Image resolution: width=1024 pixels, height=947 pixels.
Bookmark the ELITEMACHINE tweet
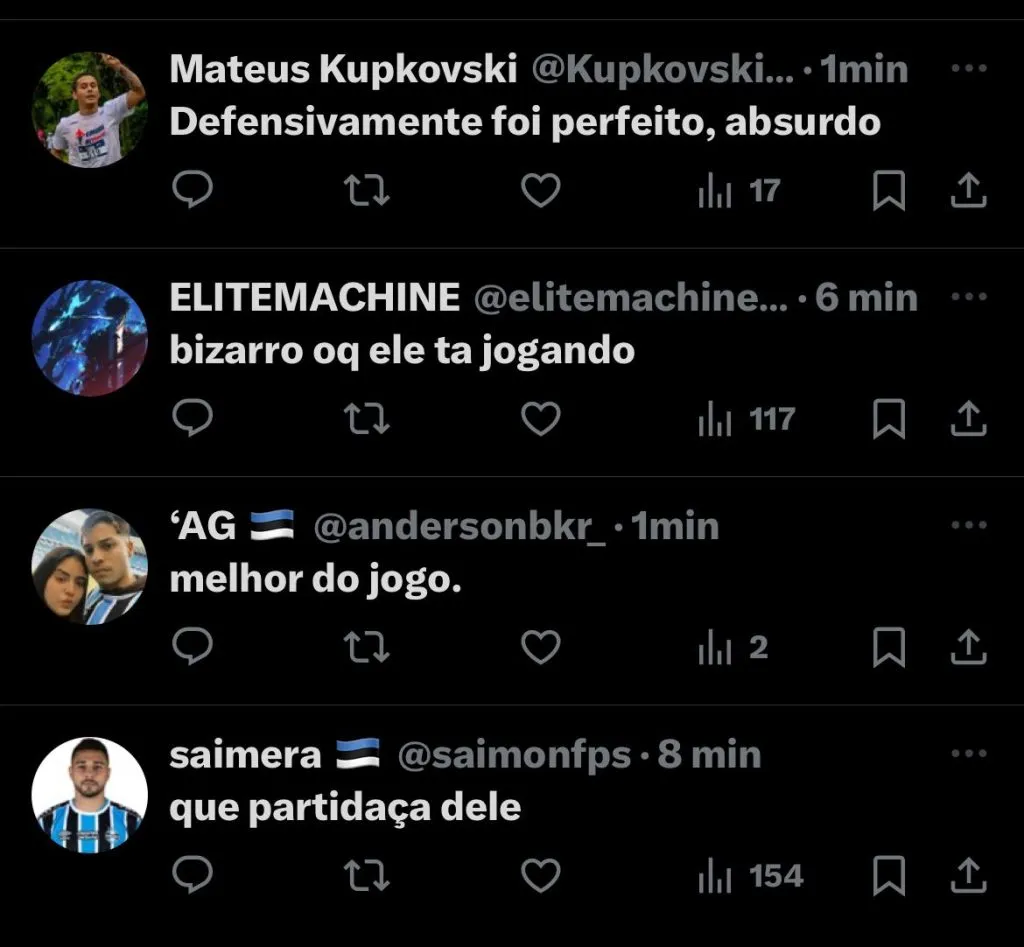[889, 419]
